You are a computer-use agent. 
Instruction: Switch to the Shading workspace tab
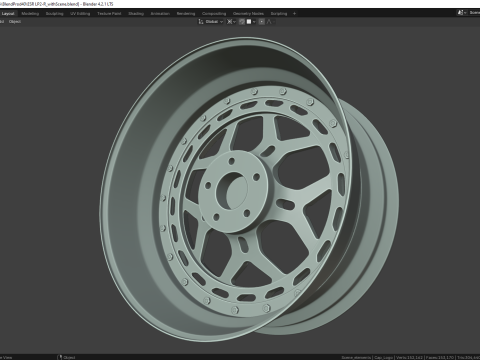pyautogui.click(x=136, y=14)
